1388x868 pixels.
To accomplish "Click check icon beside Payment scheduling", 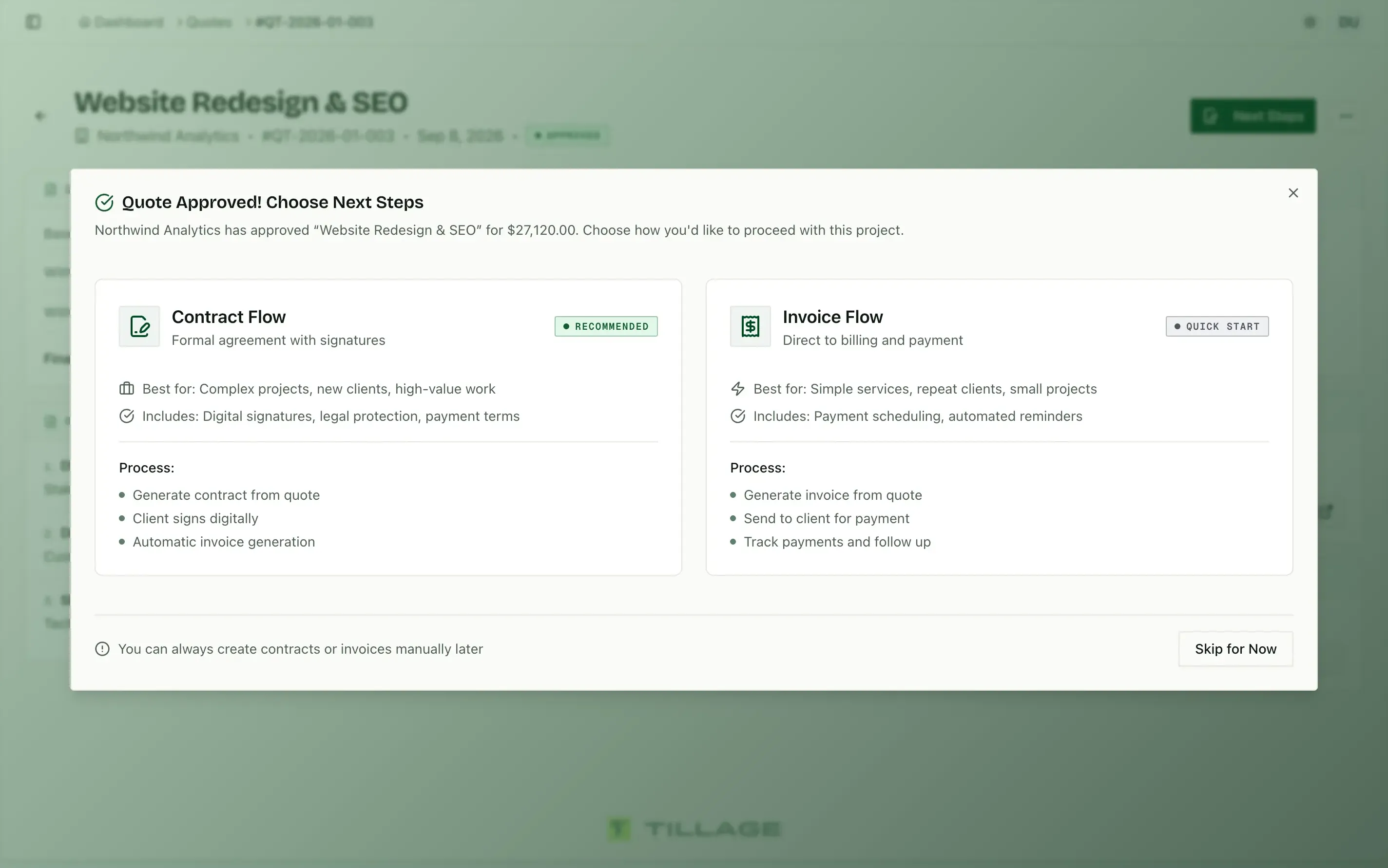I will point(737,415).
